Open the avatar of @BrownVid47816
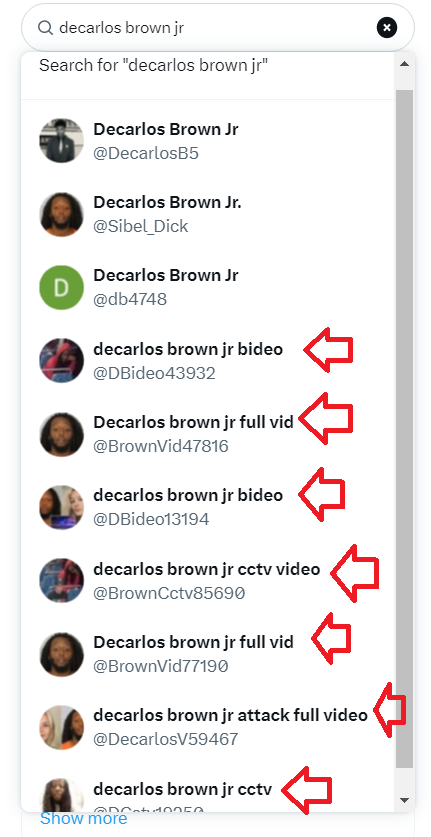Screen dimensions: 431x837 pyautogui.click(x=61, y=434)
